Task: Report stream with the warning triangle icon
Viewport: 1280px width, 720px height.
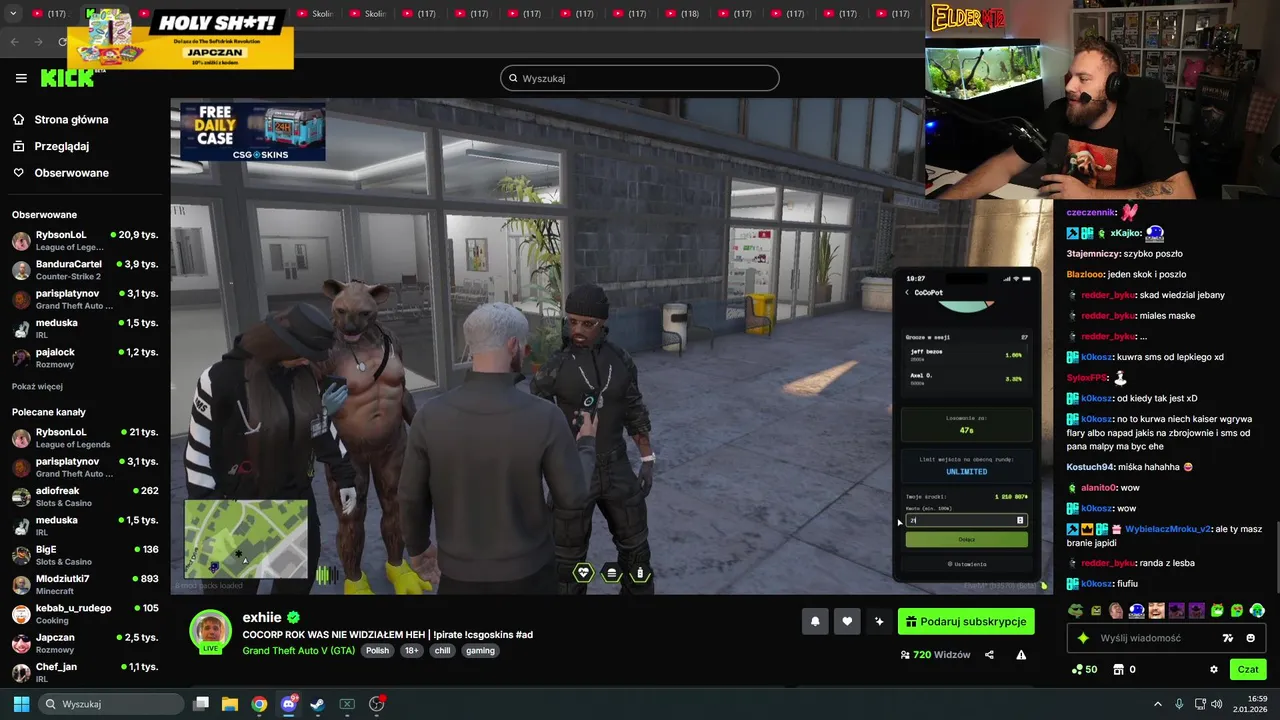Action: point(1021,655)
